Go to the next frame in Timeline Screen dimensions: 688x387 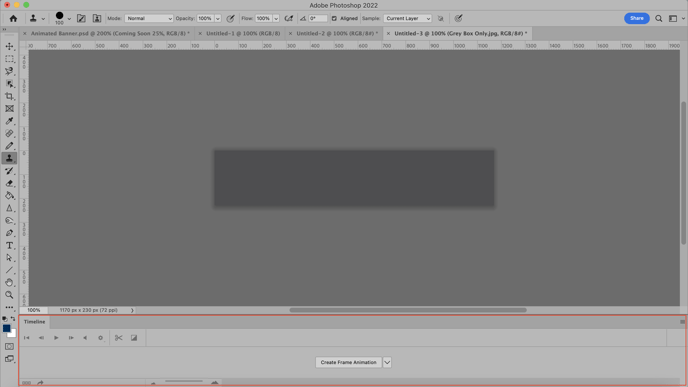(x=71, y=338)
